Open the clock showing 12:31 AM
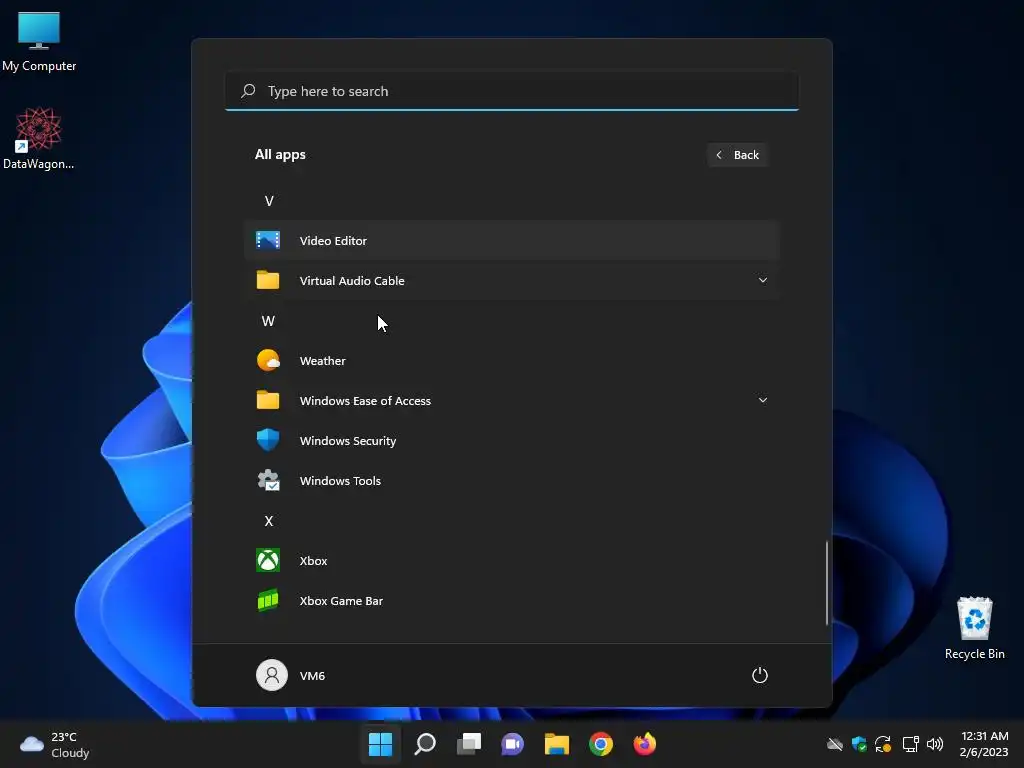Screen dimensions: 1024x768 click(984, 744)
